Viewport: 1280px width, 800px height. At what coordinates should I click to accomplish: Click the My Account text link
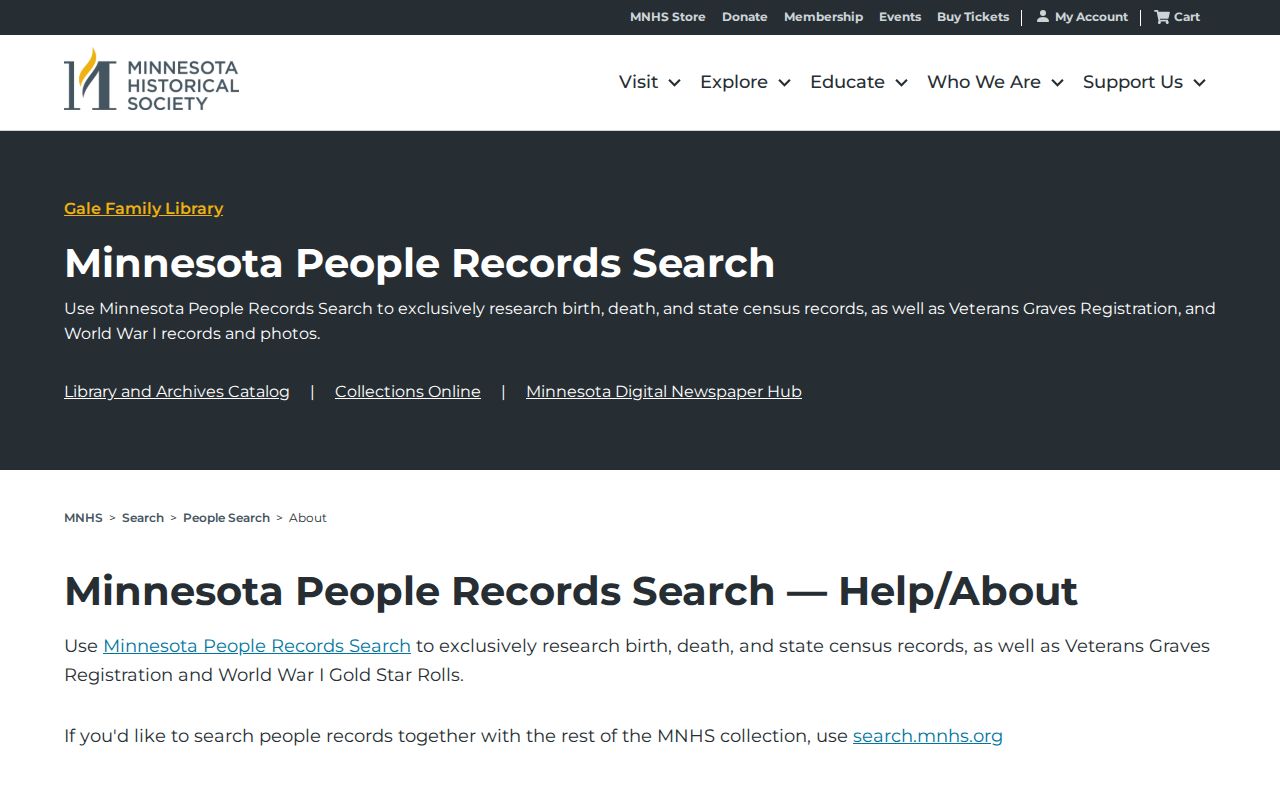1091,17
